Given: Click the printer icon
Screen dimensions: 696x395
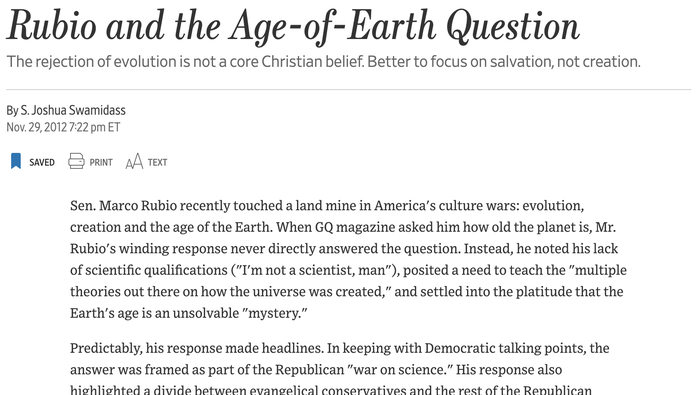Looking at the screenshot, I should click(x=76, y=161).
